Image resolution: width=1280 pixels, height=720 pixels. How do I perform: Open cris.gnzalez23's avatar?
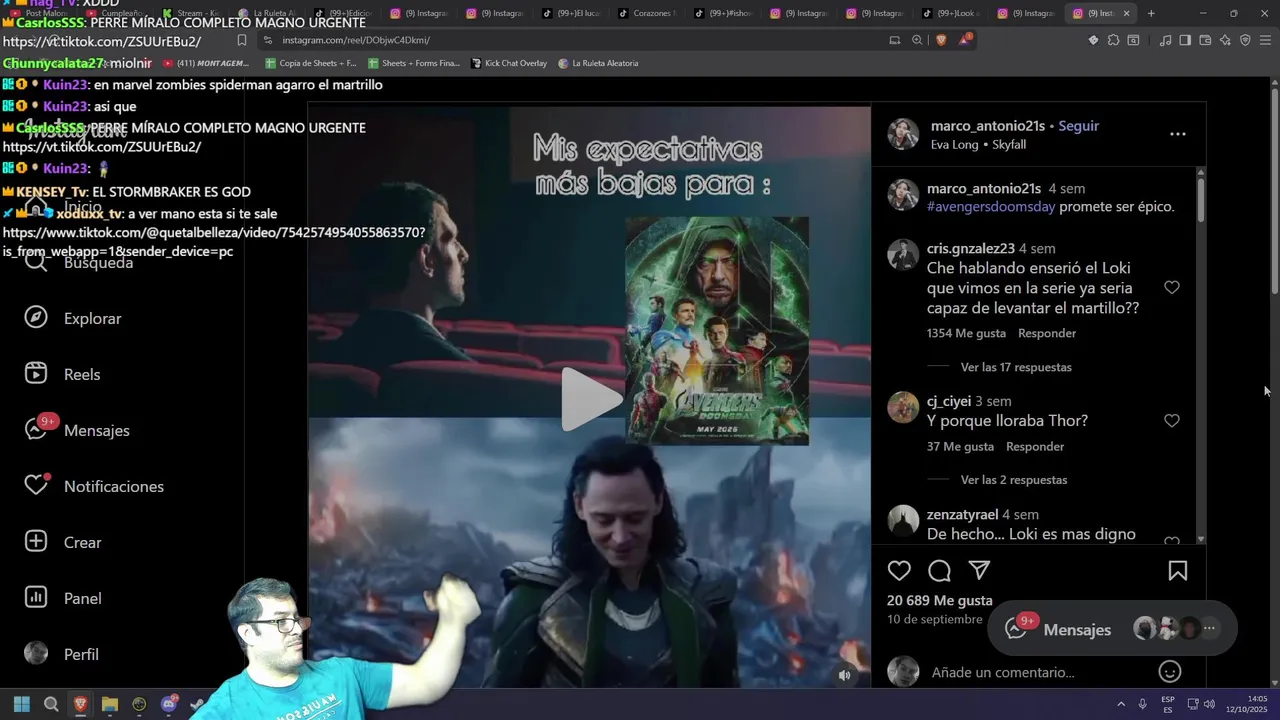coord(903,255)
